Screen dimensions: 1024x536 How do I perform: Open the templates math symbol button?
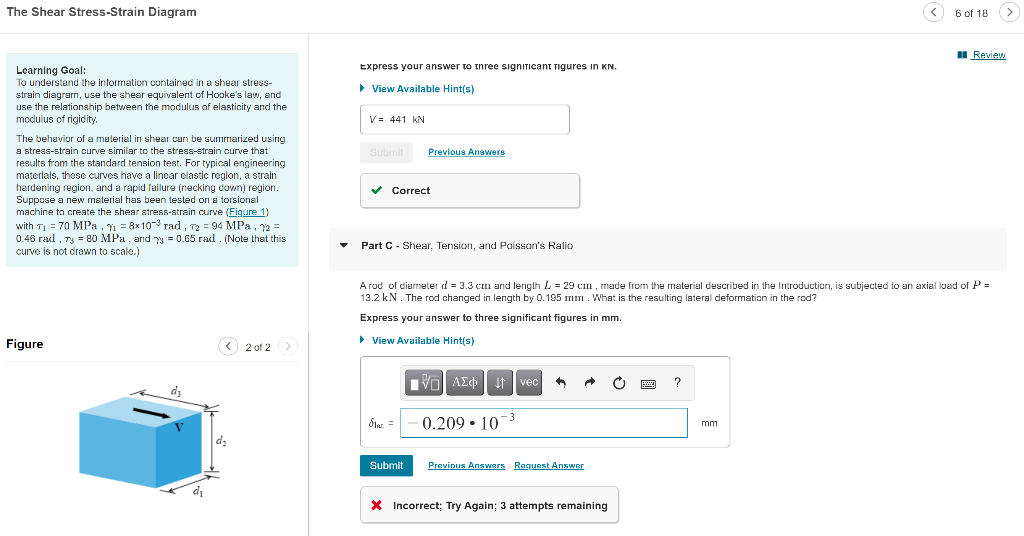(x=424, y=383)
